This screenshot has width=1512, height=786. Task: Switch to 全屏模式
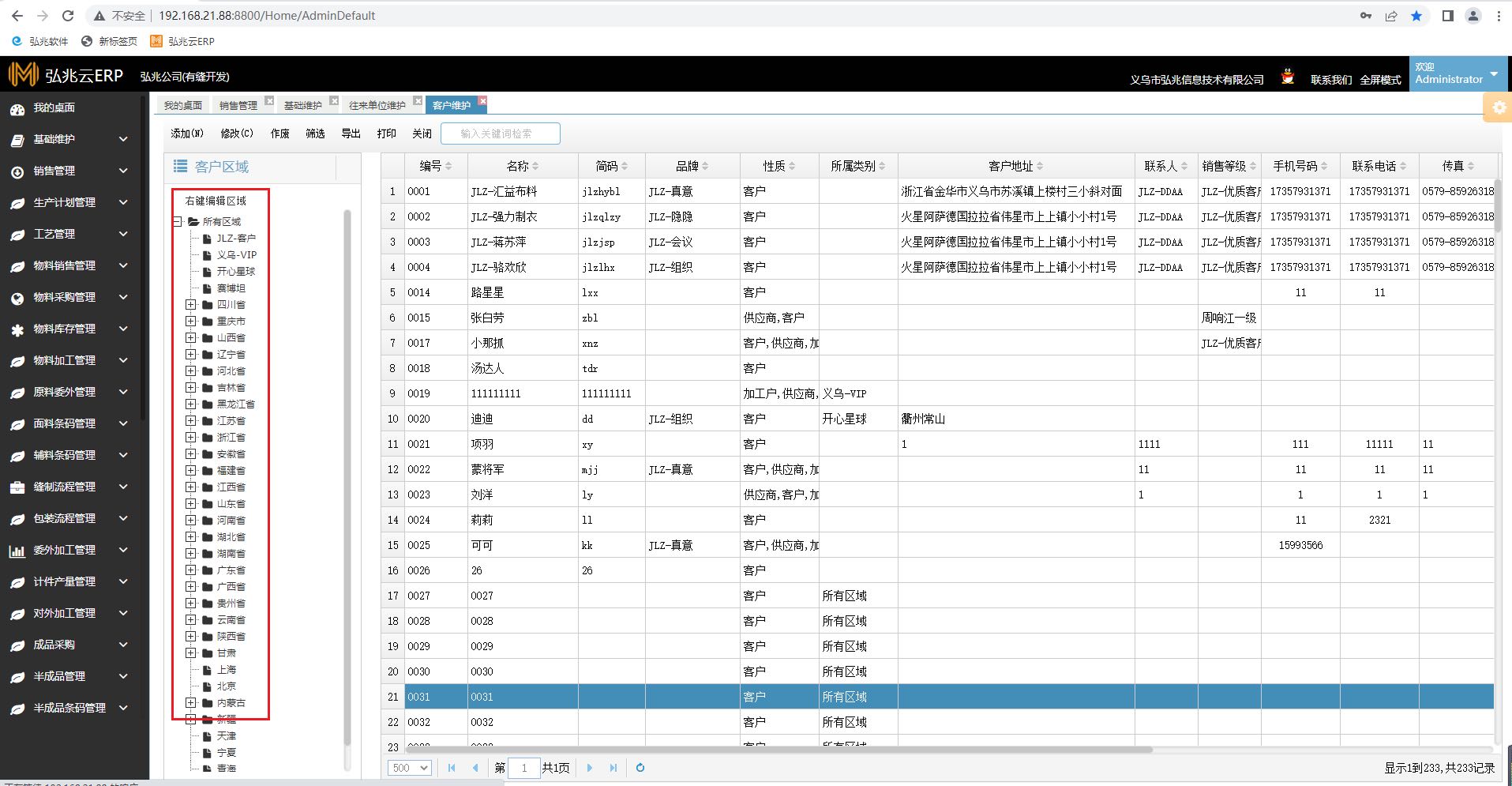[x=1380, y=80]
